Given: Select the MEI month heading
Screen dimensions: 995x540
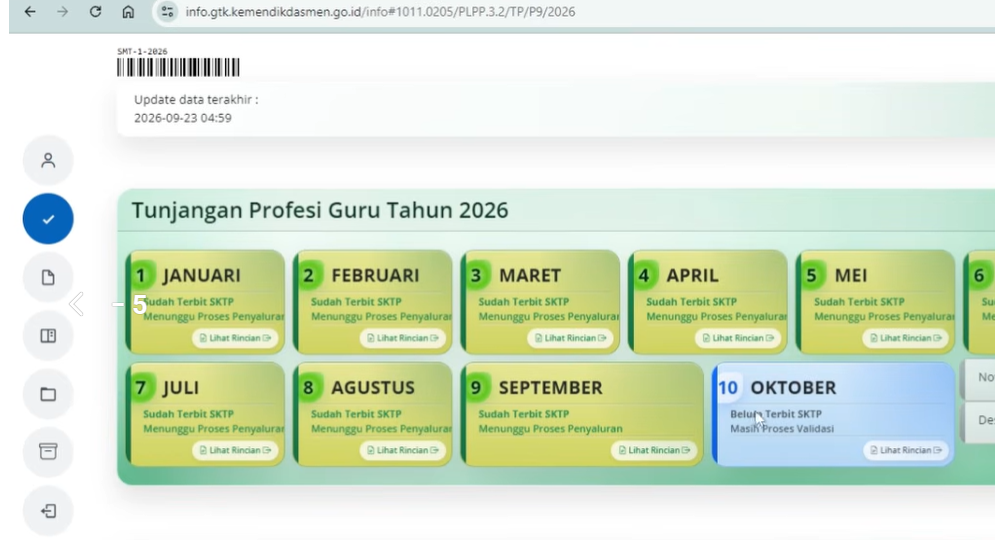Looking at the screenshot, I should tap(850, 275).
